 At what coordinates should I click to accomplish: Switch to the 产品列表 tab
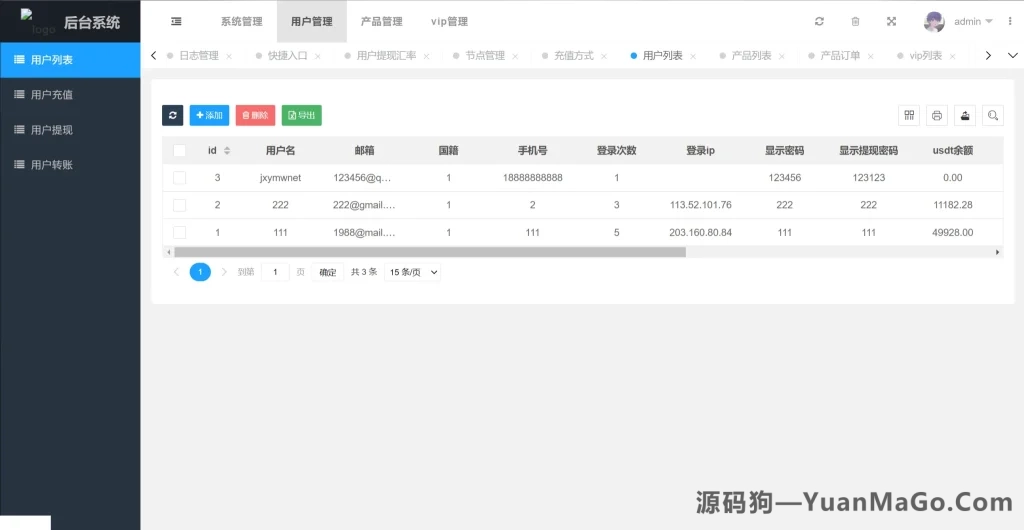pos(751,56)
